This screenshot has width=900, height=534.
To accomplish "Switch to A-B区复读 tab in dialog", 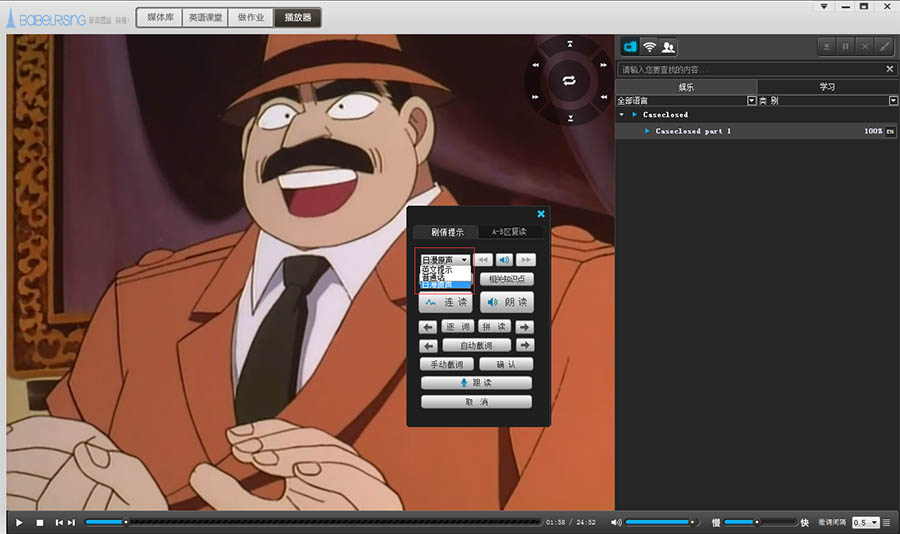I will pyautogui.click(x=509, y=232).
